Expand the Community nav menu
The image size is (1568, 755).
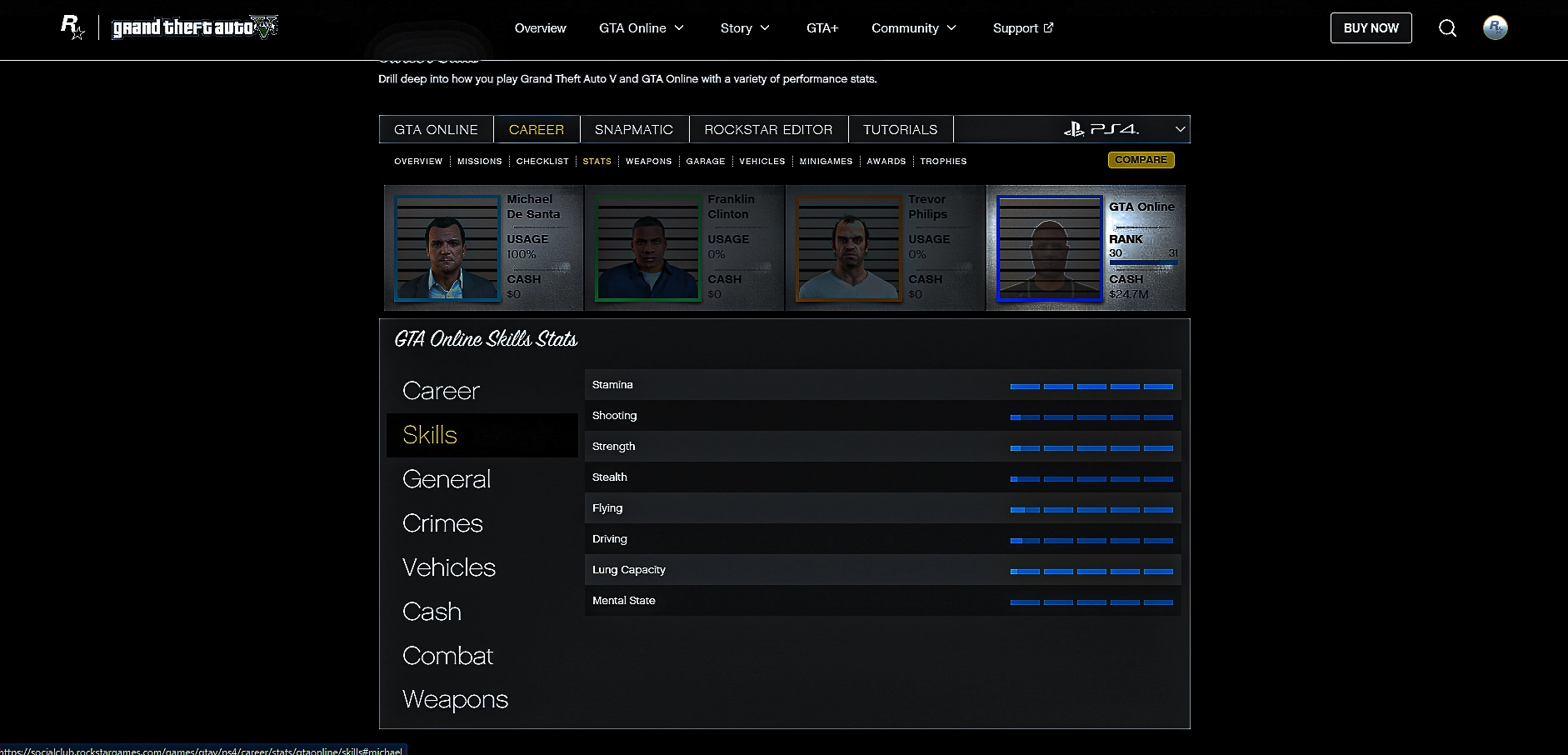click(913, 28)
